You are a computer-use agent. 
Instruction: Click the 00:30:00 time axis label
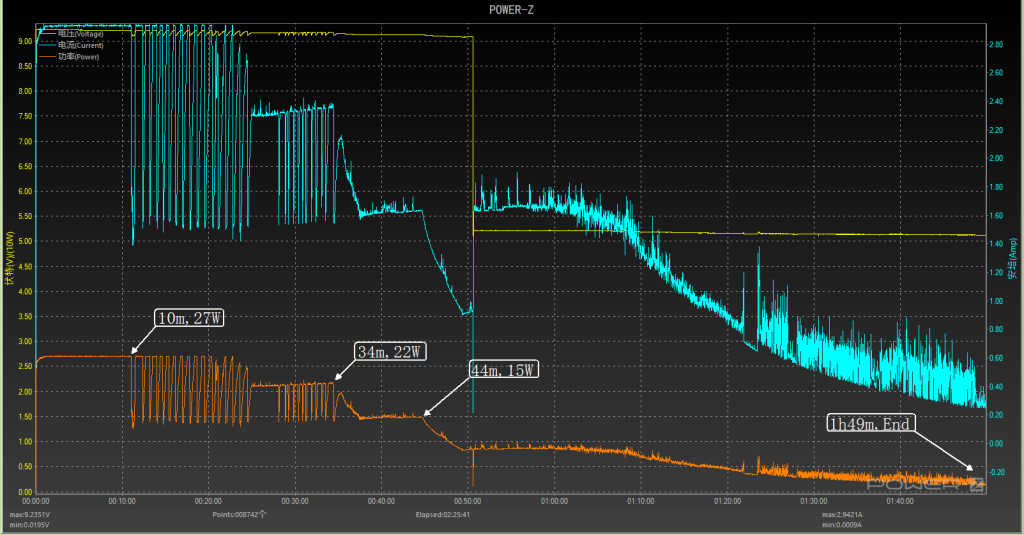click(295, 502)
